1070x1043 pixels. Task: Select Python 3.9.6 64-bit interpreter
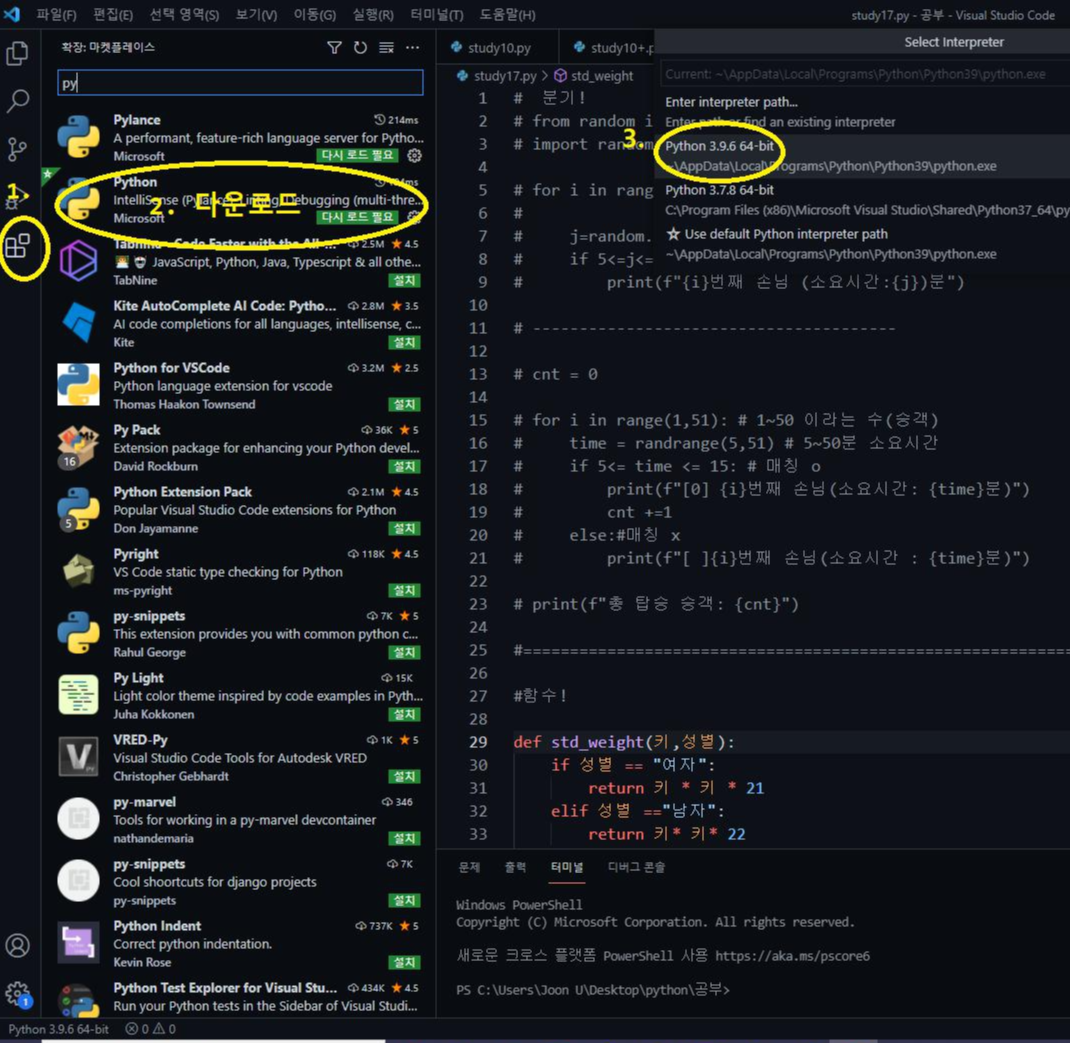click(863, 156)
